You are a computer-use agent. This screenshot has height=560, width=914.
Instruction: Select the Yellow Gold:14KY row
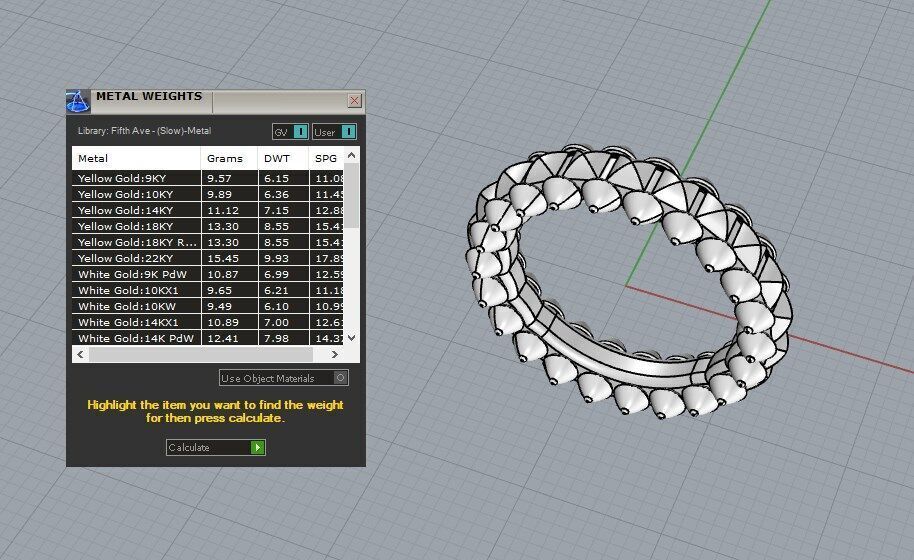(x=208, y=210)
